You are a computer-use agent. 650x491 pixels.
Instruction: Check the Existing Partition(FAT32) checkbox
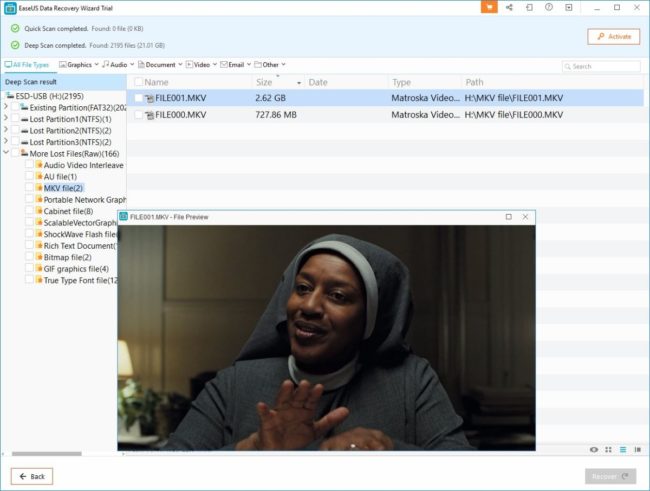15,107
